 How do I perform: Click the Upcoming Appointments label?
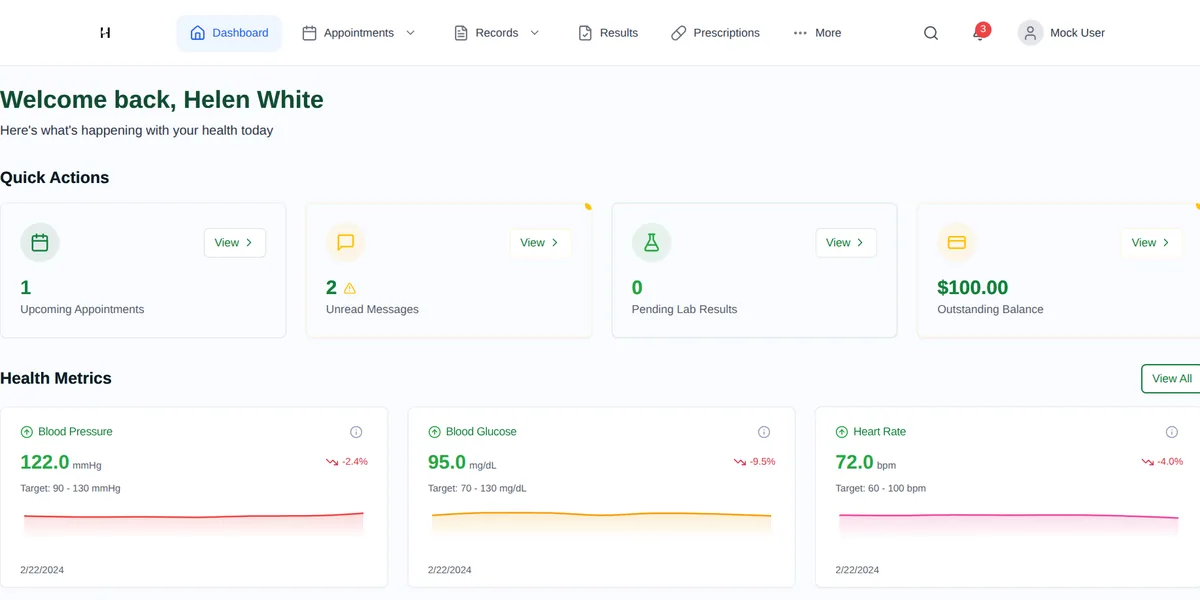pyautogui.click(x=82, y=309)
